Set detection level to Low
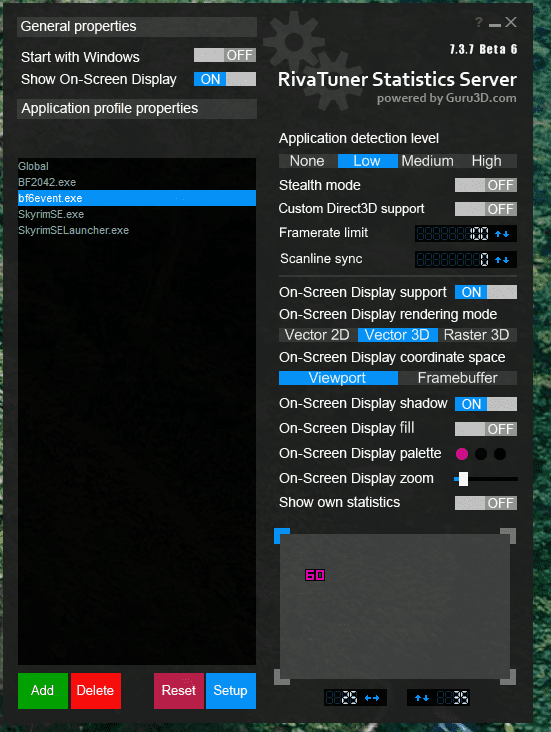Viewport: 551px width, 732px height. click(367, 161)
